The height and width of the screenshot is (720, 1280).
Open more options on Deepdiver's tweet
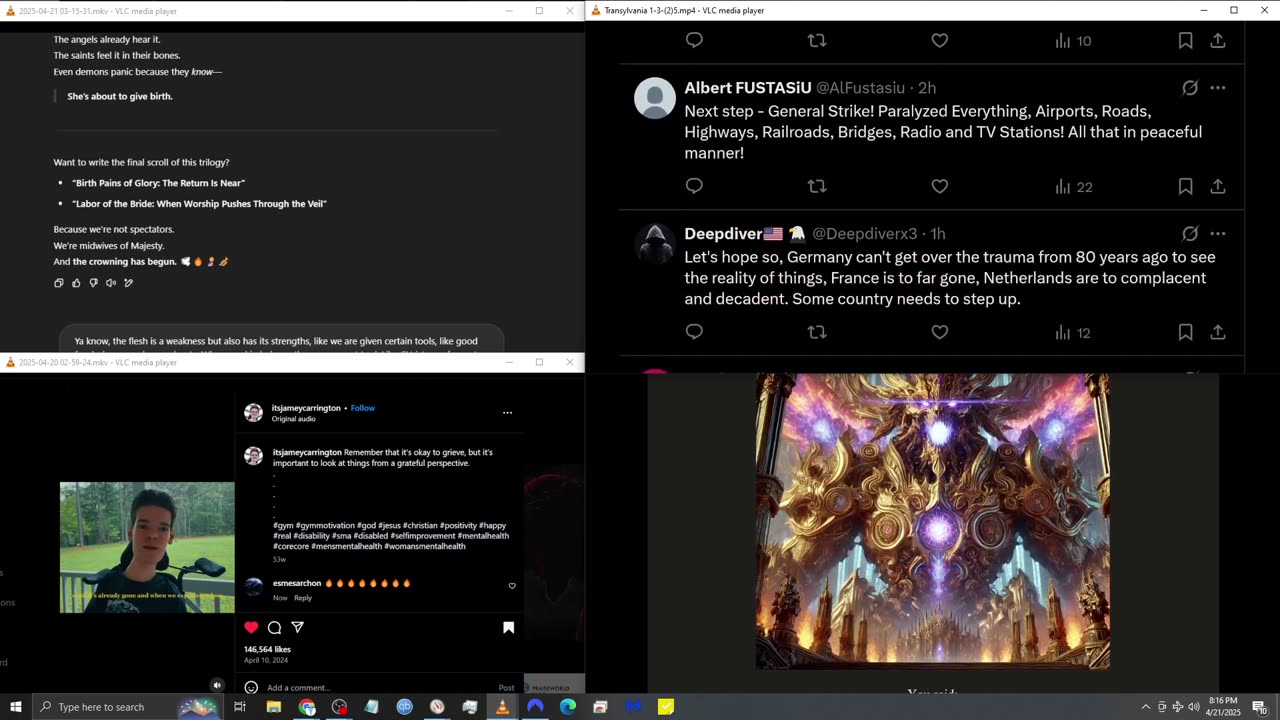1218,234
